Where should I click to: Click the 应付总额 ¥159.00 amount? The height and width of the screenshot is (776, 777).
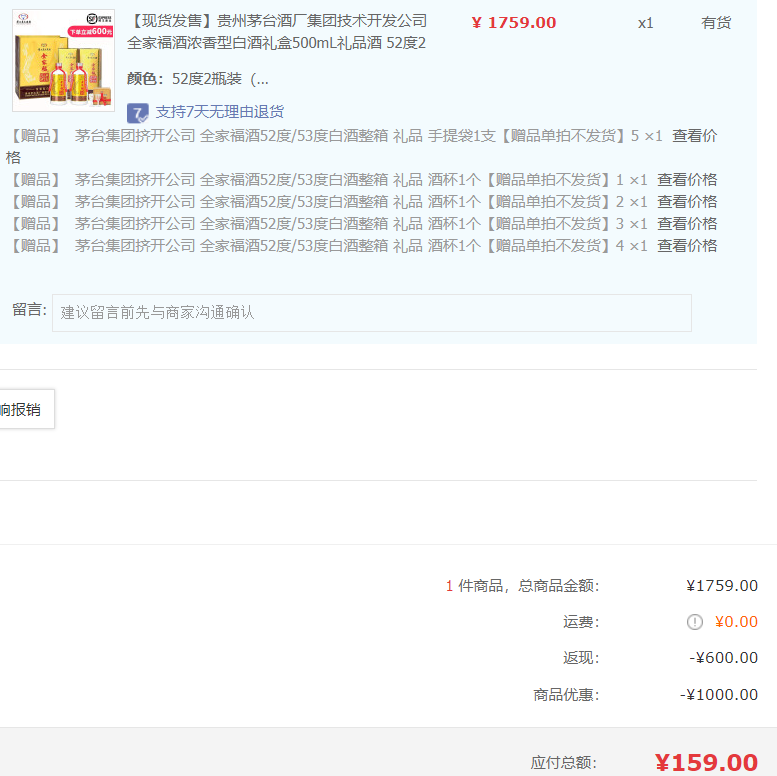coord(706,763)
